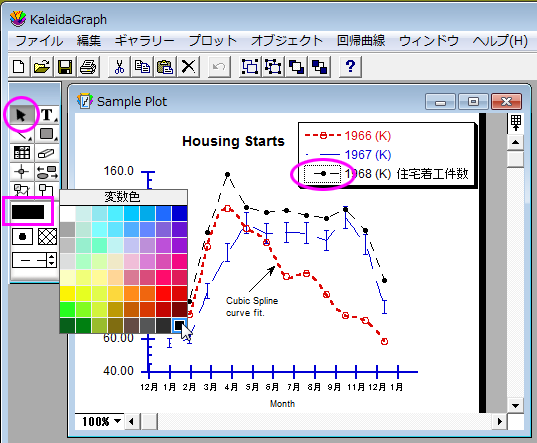This screenshot has width=537, height=443.
Task: Click the Save floppy disk icon
Action: 65,66
